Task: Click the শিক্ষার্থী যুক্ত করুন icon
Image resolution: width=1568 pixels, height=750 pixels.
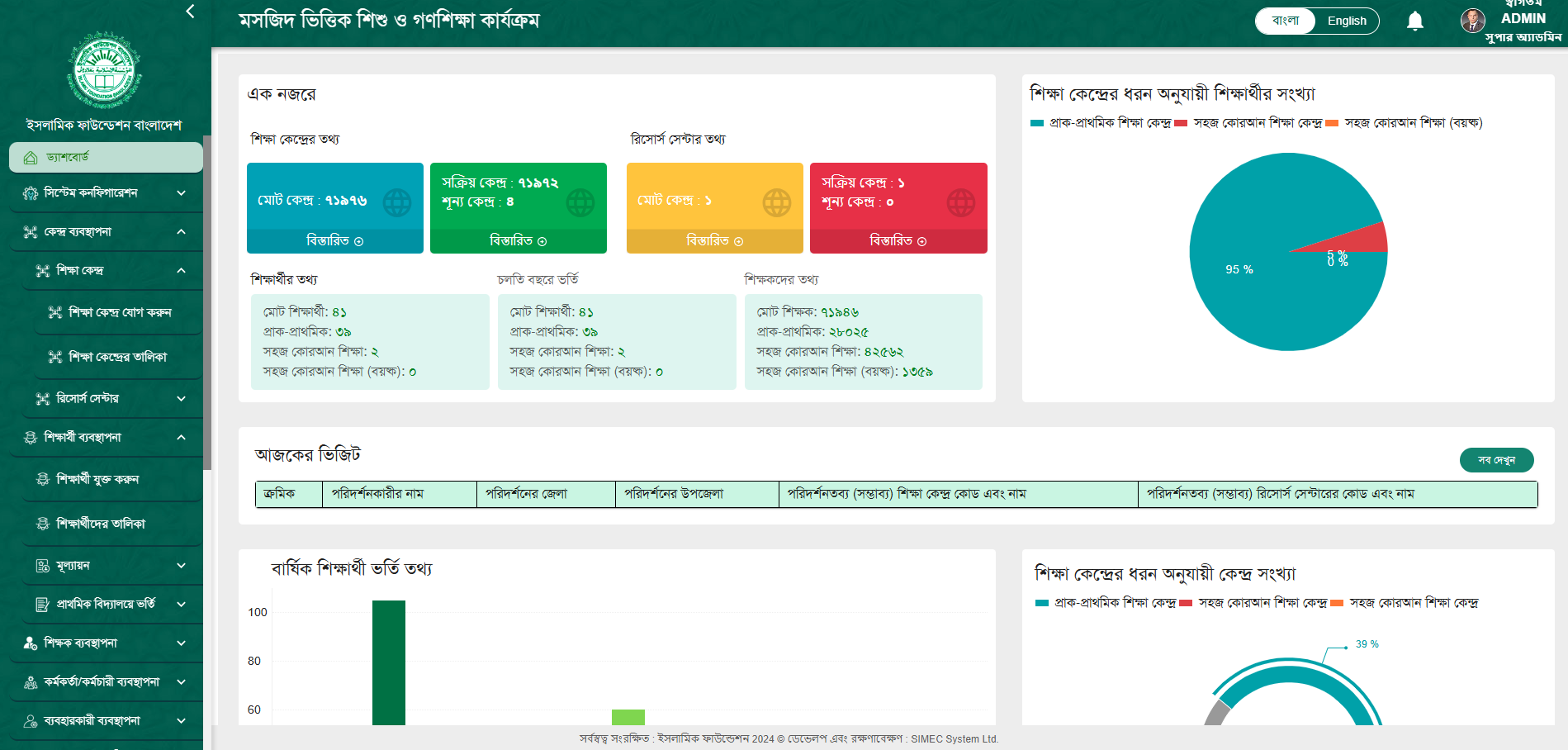Action: pos(43,479)
